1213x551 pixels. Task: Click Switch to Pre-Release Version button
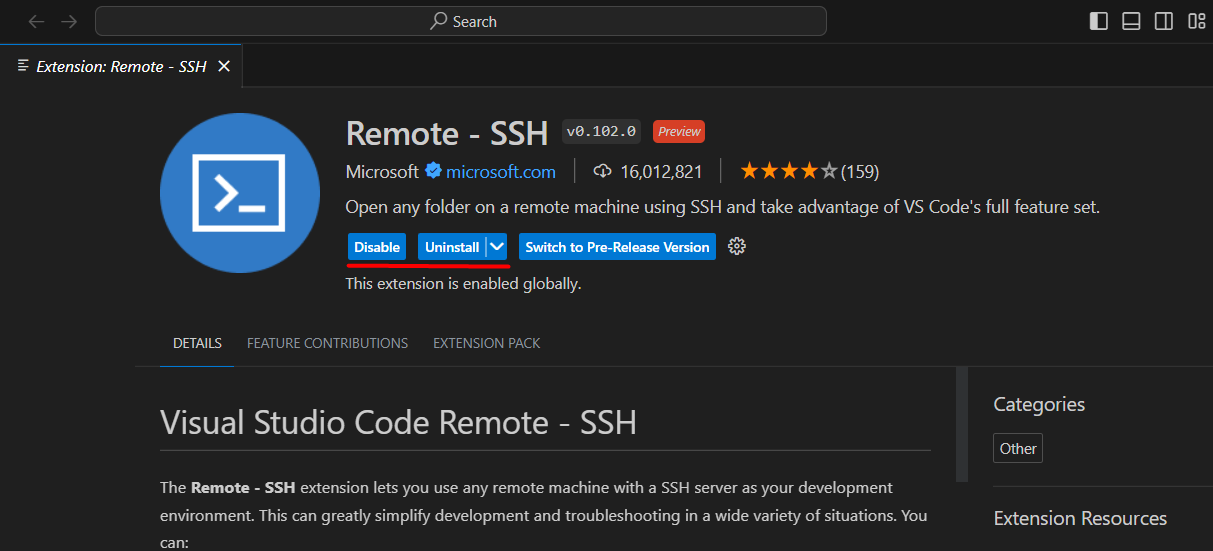(617, 247)
